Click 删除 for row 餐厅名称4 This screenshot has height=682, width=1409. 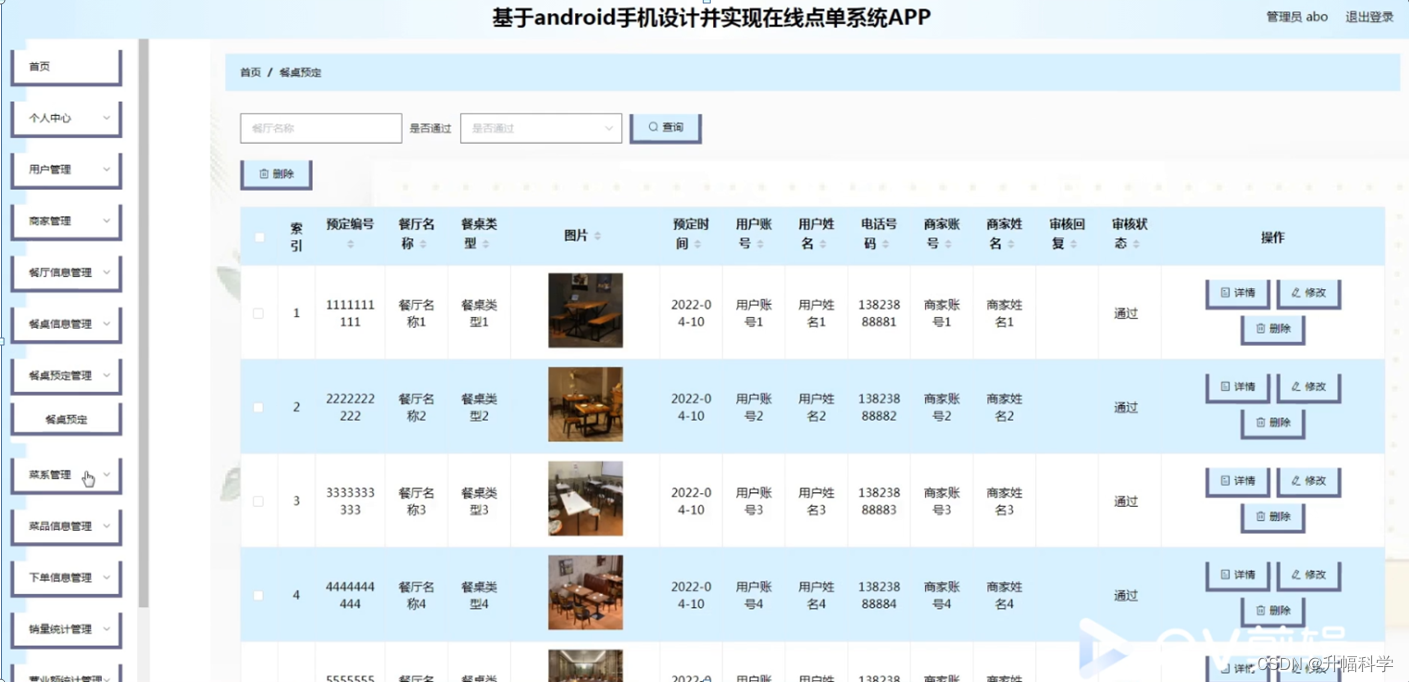(1273, 611)
